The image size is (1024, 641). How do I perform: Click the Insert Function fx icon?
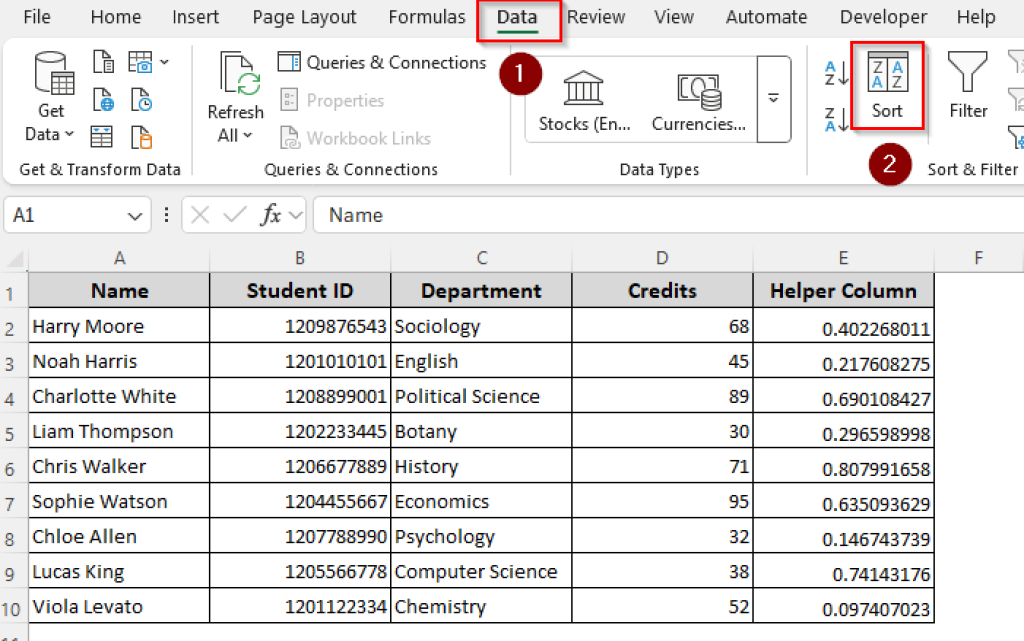(274, 215)
